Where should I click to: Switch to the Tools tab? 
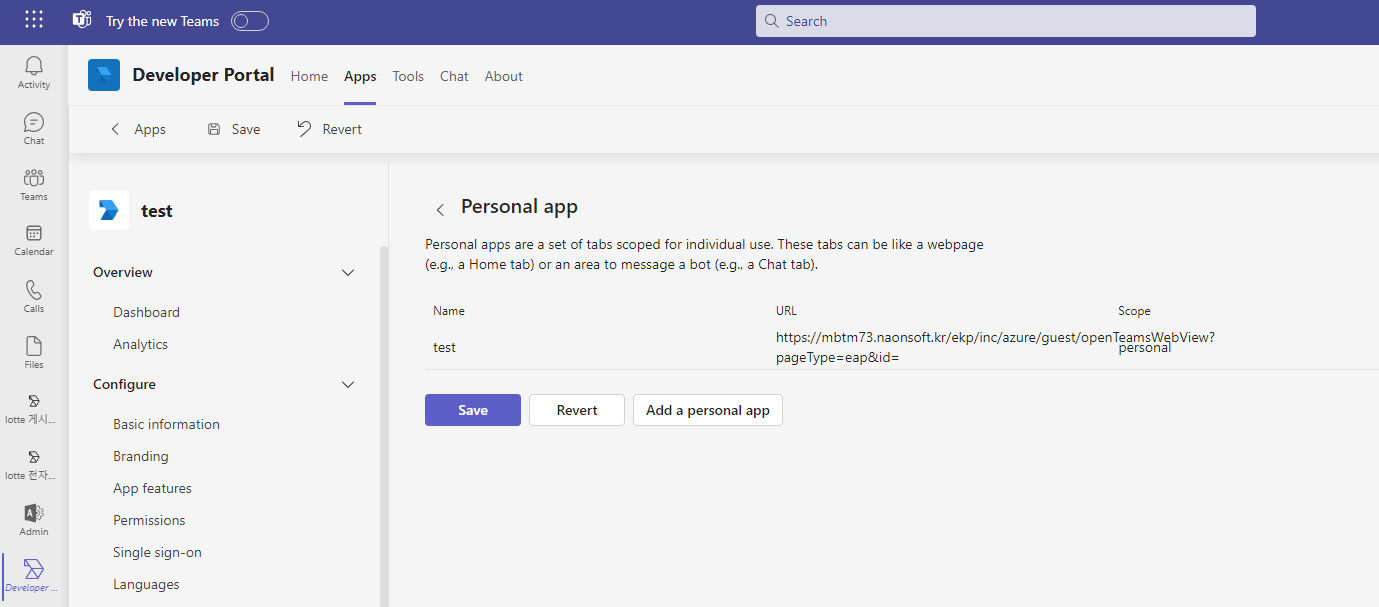coord(408,76)
